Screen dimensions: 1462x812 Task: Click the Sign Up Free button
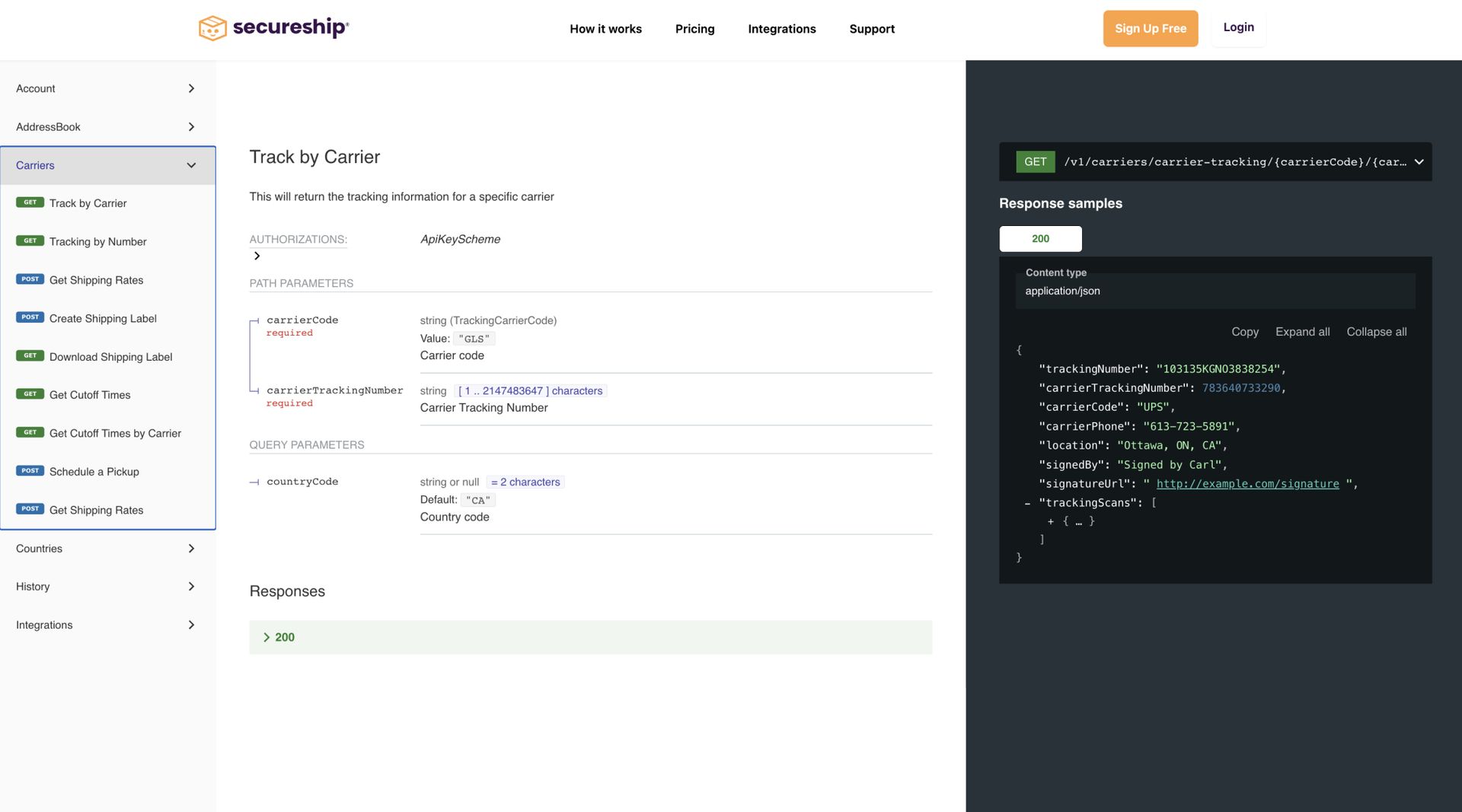[x=1150, y=28]
